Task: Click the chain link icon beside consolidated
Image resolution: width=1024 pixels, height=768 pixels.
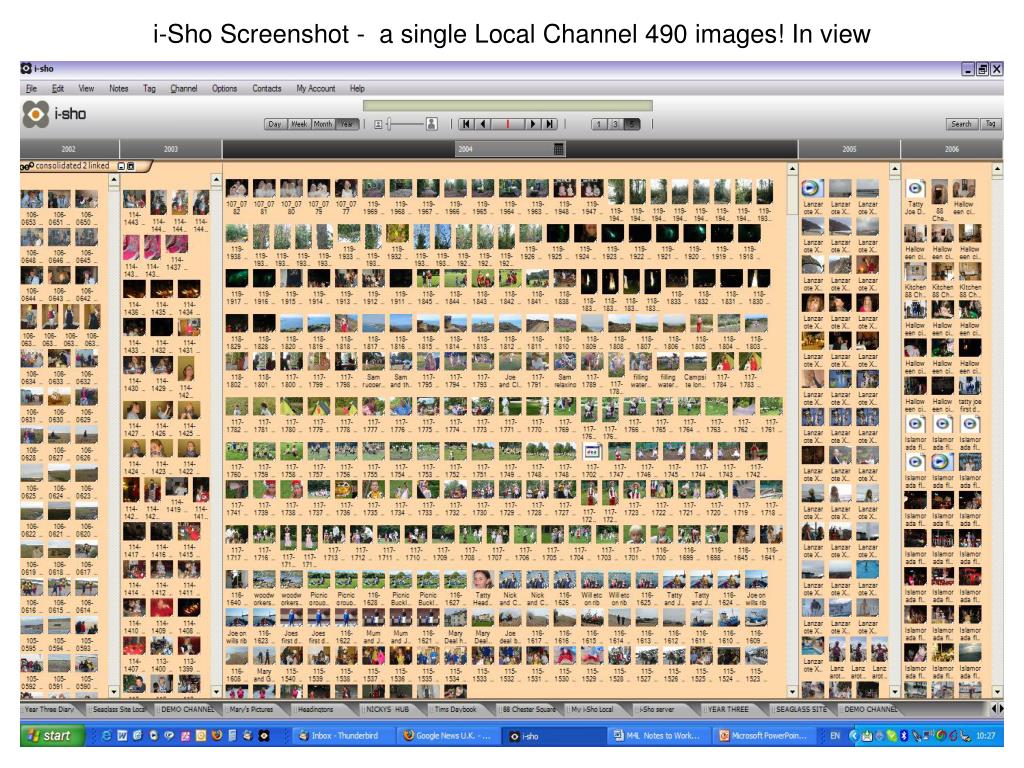Action: coord(27,167)
